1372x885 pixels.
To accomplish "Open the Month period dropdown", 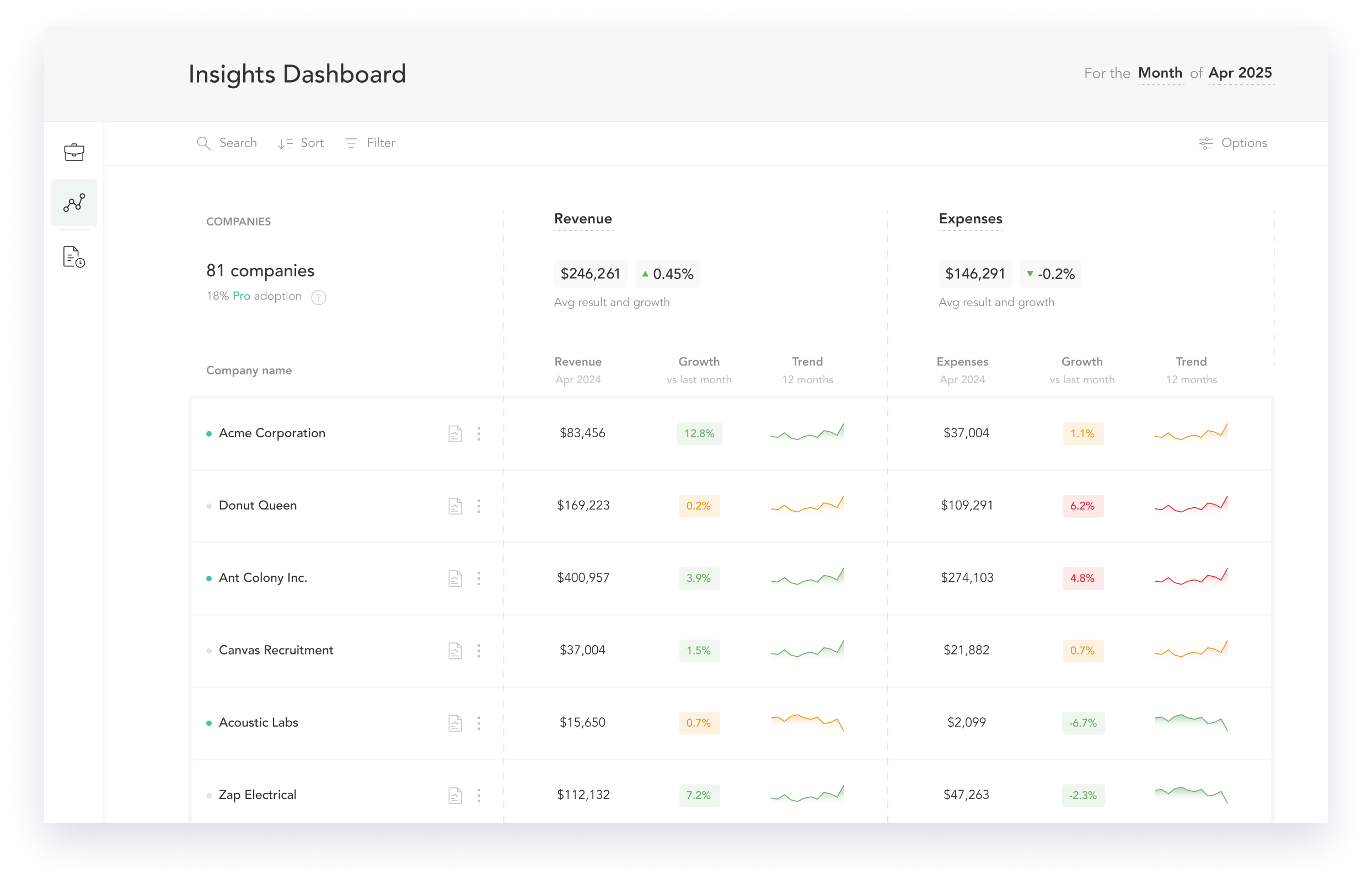I will pos(1160,73).
